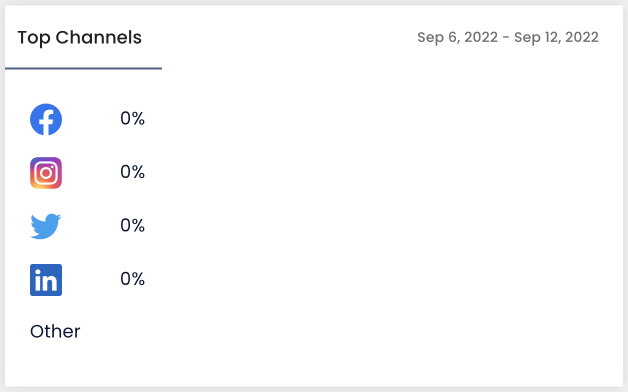Click the blue underline beneath Top Channels

point(83,68)
